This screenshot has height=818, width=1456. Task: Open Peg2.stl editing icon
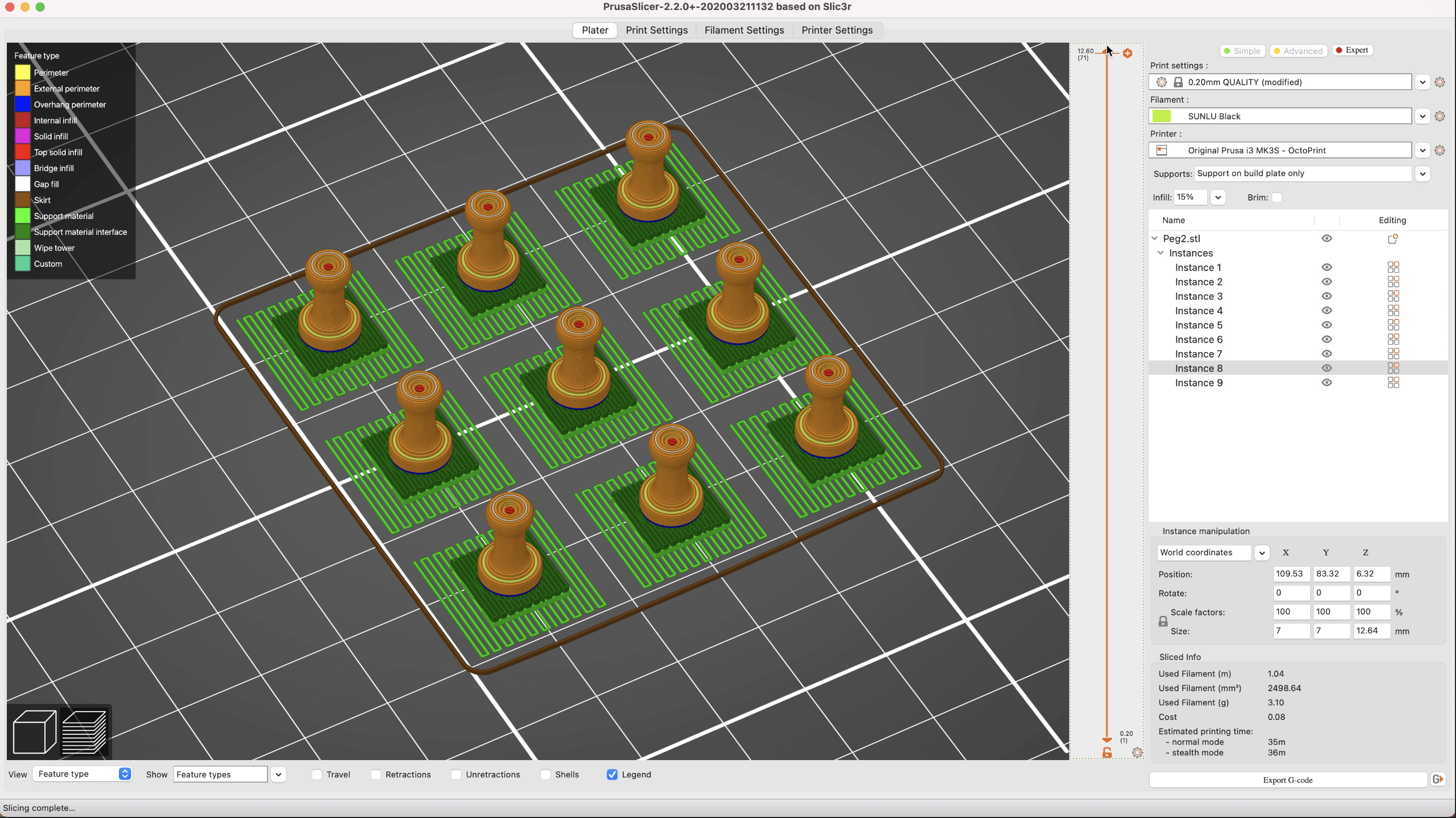point(1393,238)
